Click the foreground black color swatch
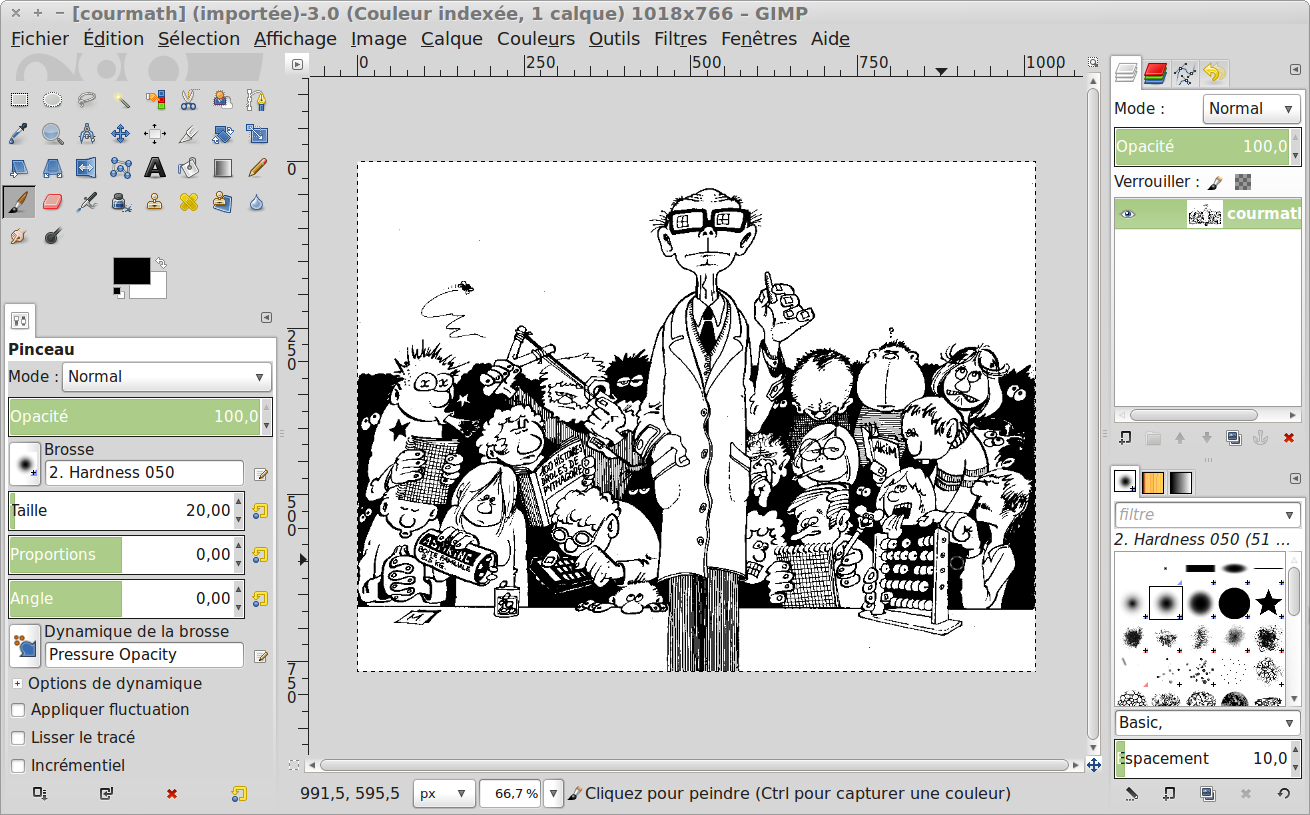Screen dimensions: 1310x815 pos(132,270)
